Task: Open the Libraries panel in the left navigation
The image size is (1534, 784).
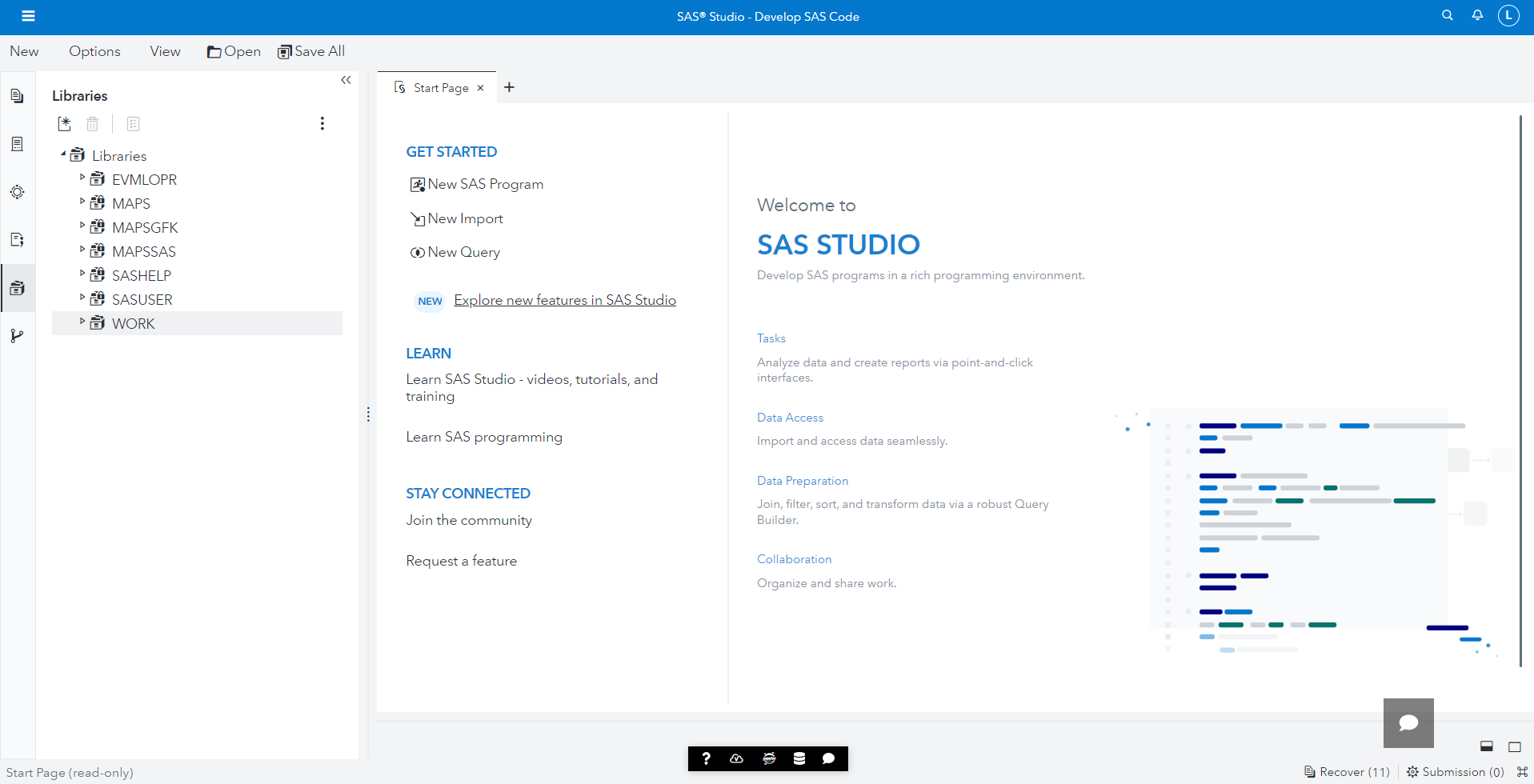Action: point(18,288)
